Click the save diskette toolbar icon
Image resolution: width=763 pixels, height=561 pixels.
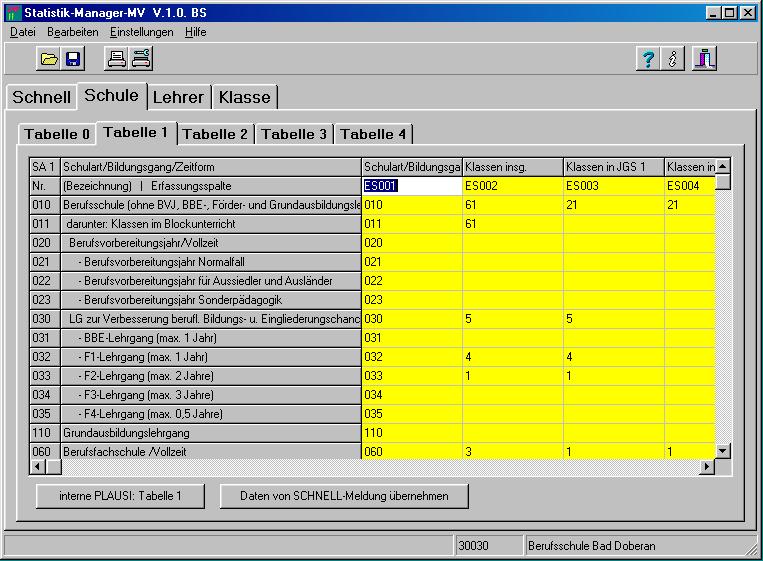[x=73, y=59]
